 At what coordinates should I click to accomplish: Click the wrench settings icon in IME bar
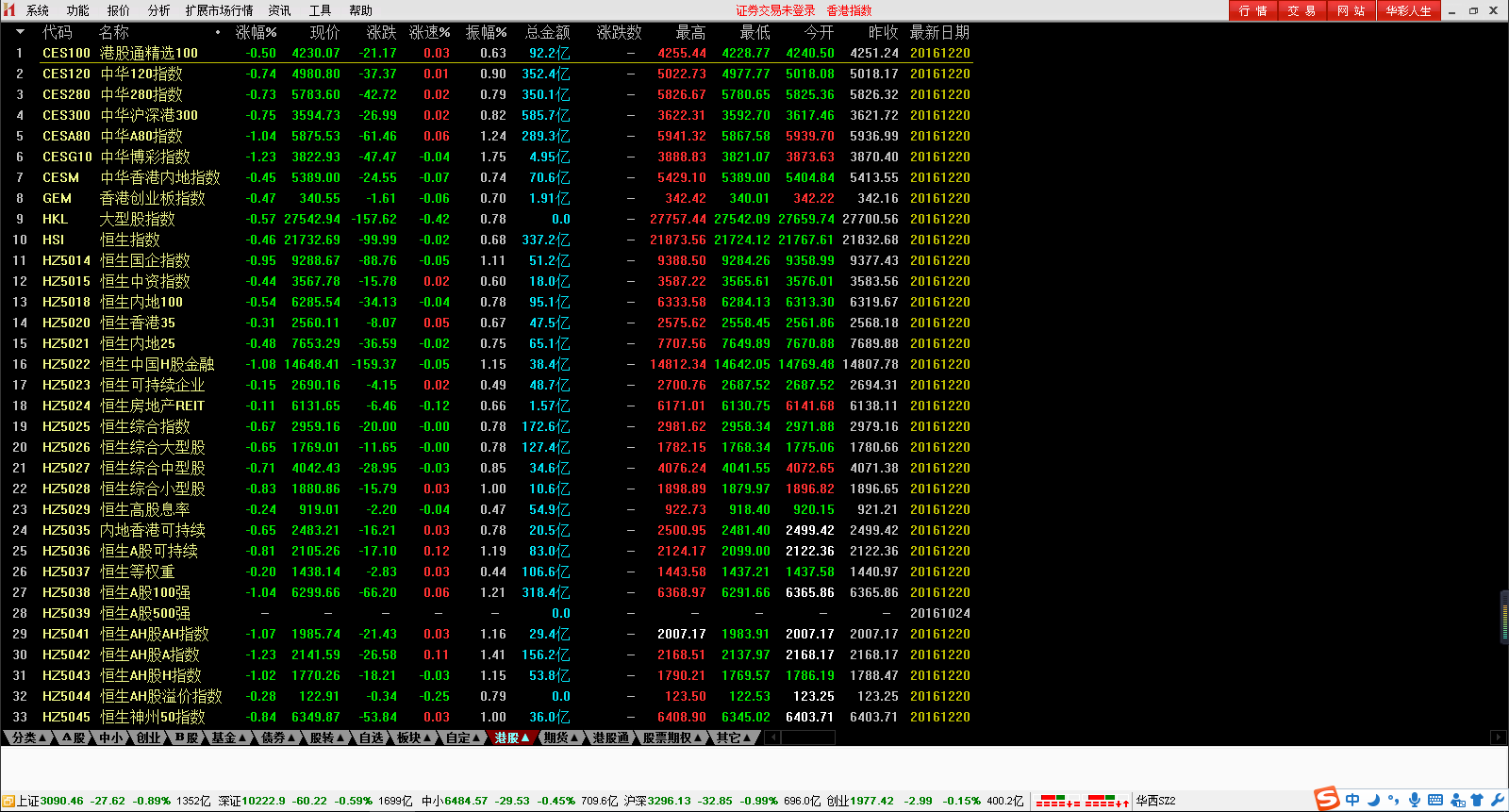pos(1497,800)
